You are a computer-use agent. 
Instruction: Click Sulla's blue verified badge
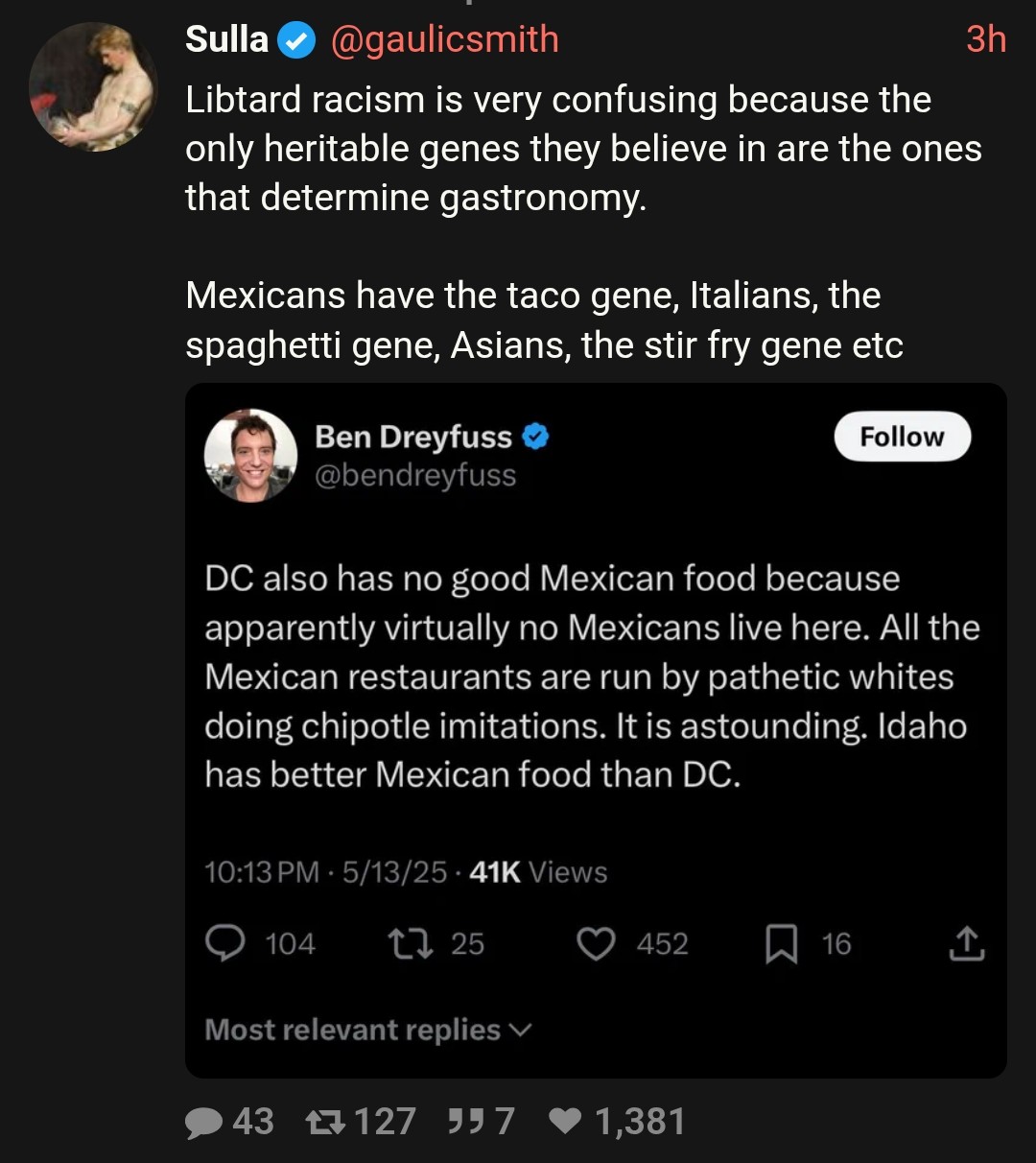point(296,40)
